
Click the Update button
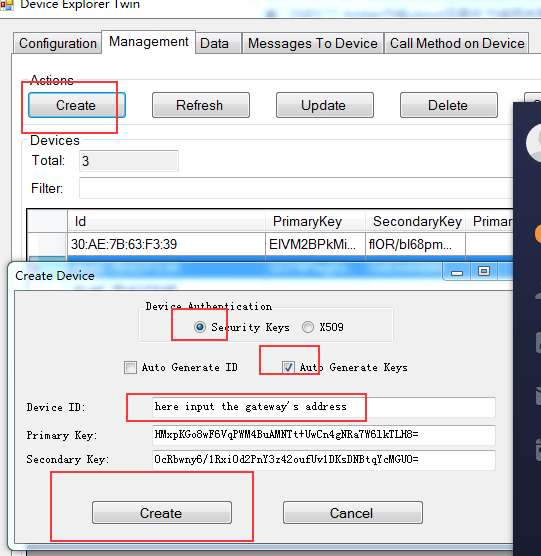pyautogui.click(x=325, y=105)
